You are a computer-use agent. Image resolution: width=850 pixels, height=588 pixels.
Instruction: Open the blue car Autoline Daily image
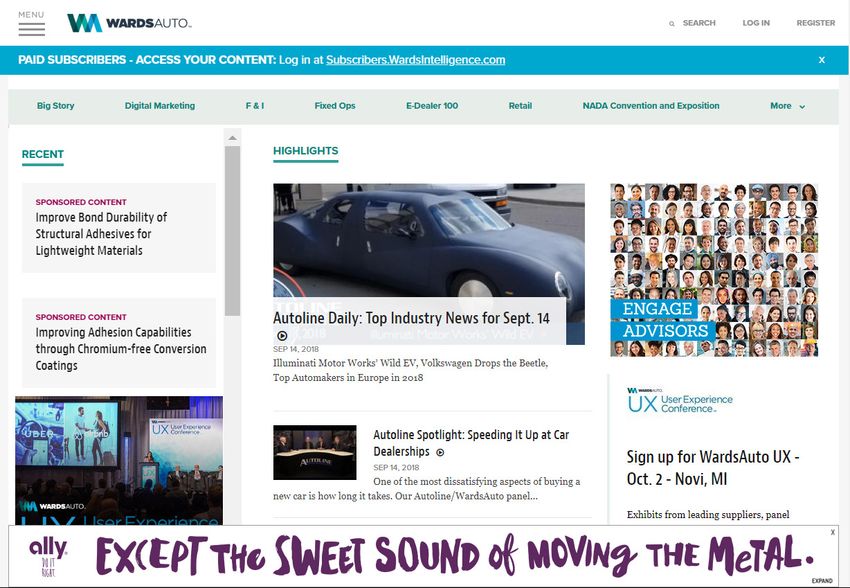pyautogui.click(x=429, y=241)
